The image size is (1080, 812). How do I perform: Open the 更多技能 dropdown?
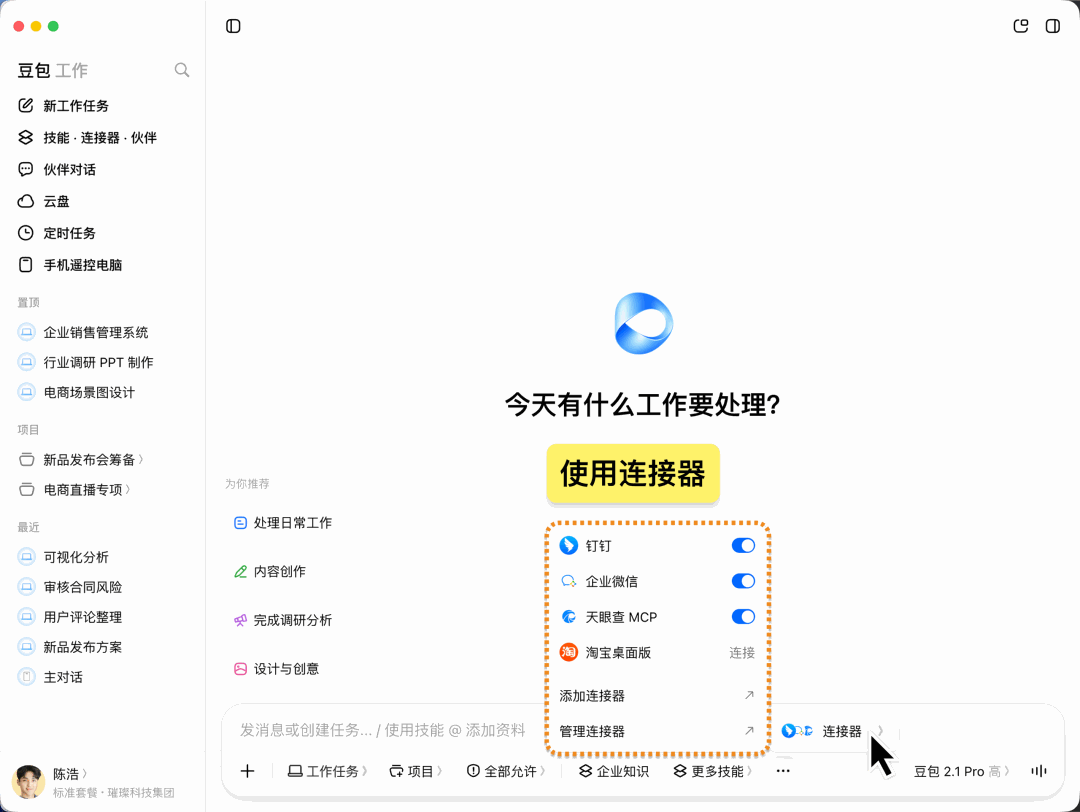[712, 771]
